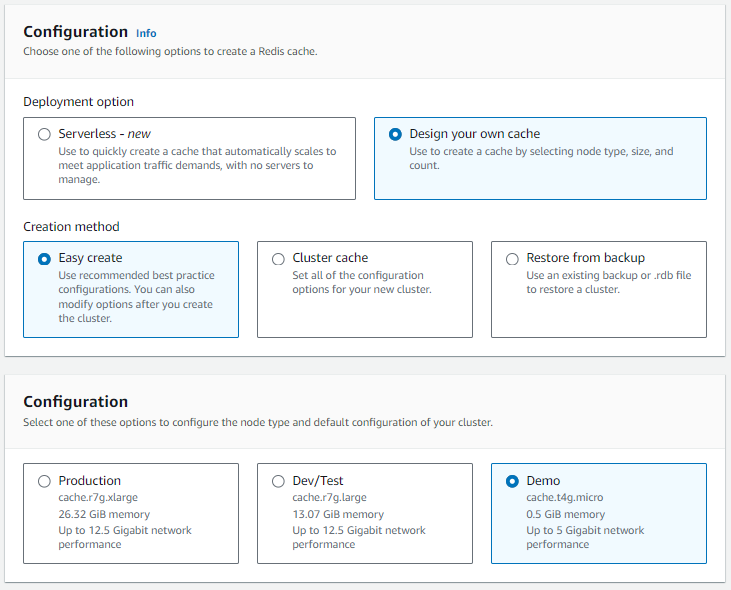Click the Production cache.r7g.xlarge tile

coord(131,513)
